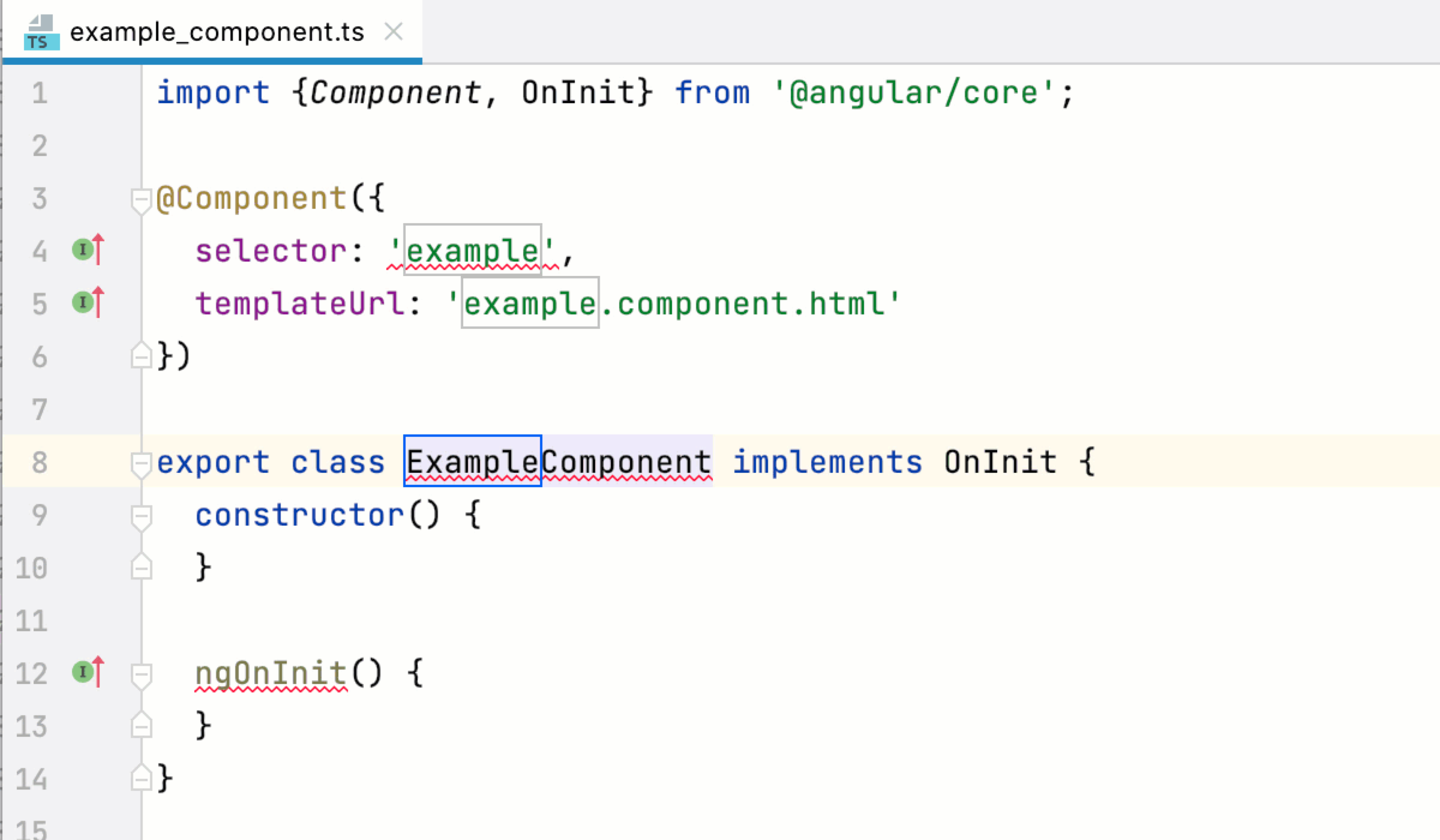
Task: Click the TypeScript file tab icon
Action: 40,30
